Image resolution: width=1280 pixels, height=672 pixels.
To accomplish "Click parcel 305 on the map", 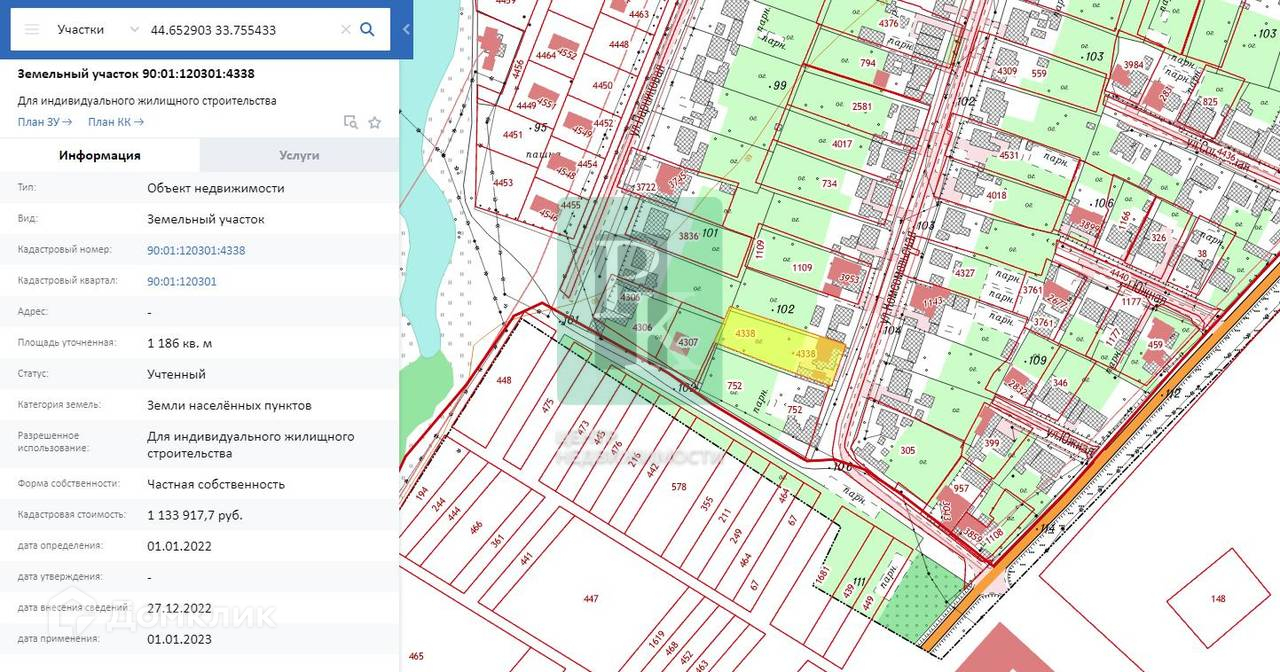I will pyautogui.click(x=908, y=451).
